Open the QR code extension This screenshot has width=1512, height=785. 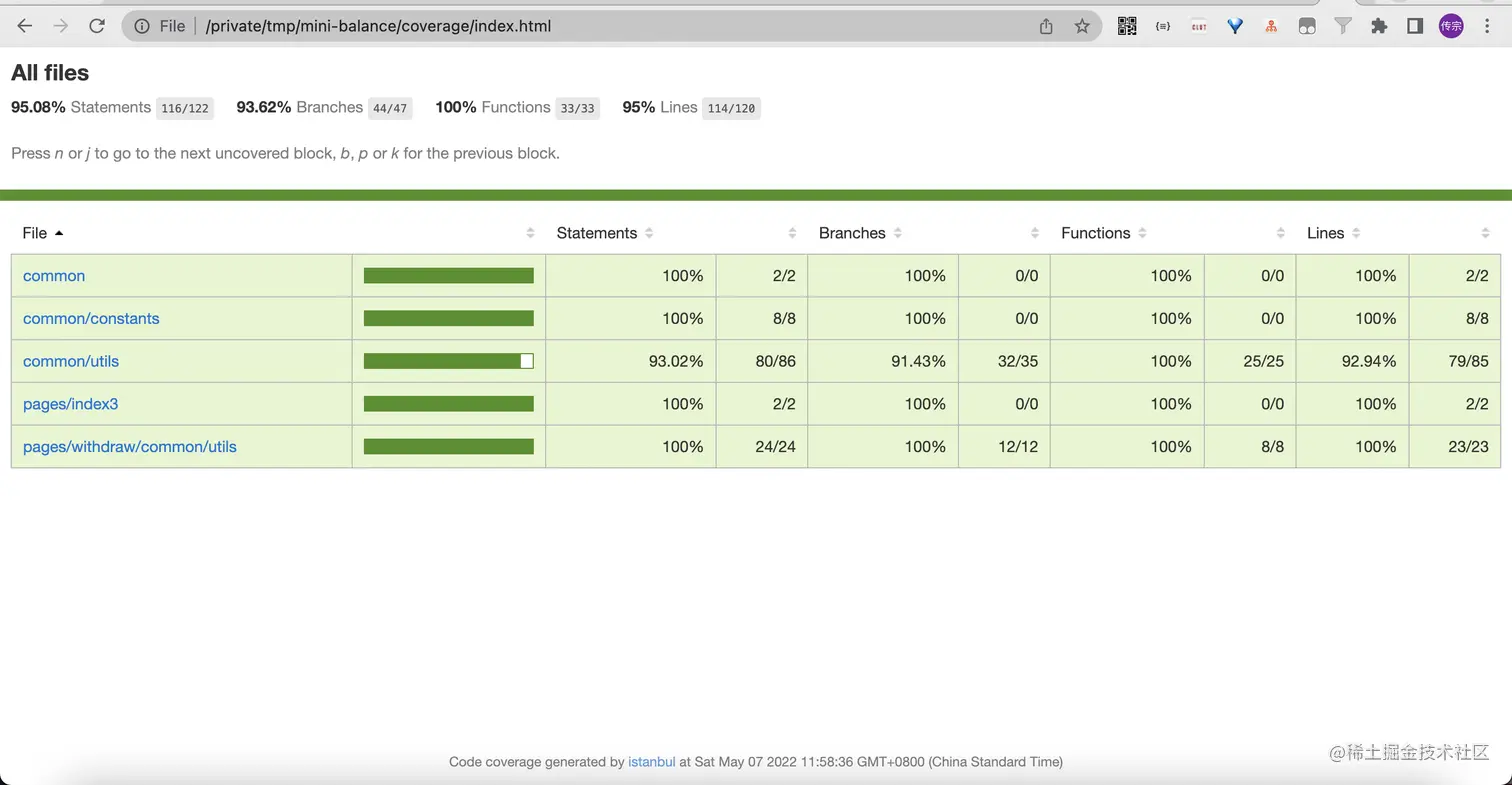point(1127,26)
